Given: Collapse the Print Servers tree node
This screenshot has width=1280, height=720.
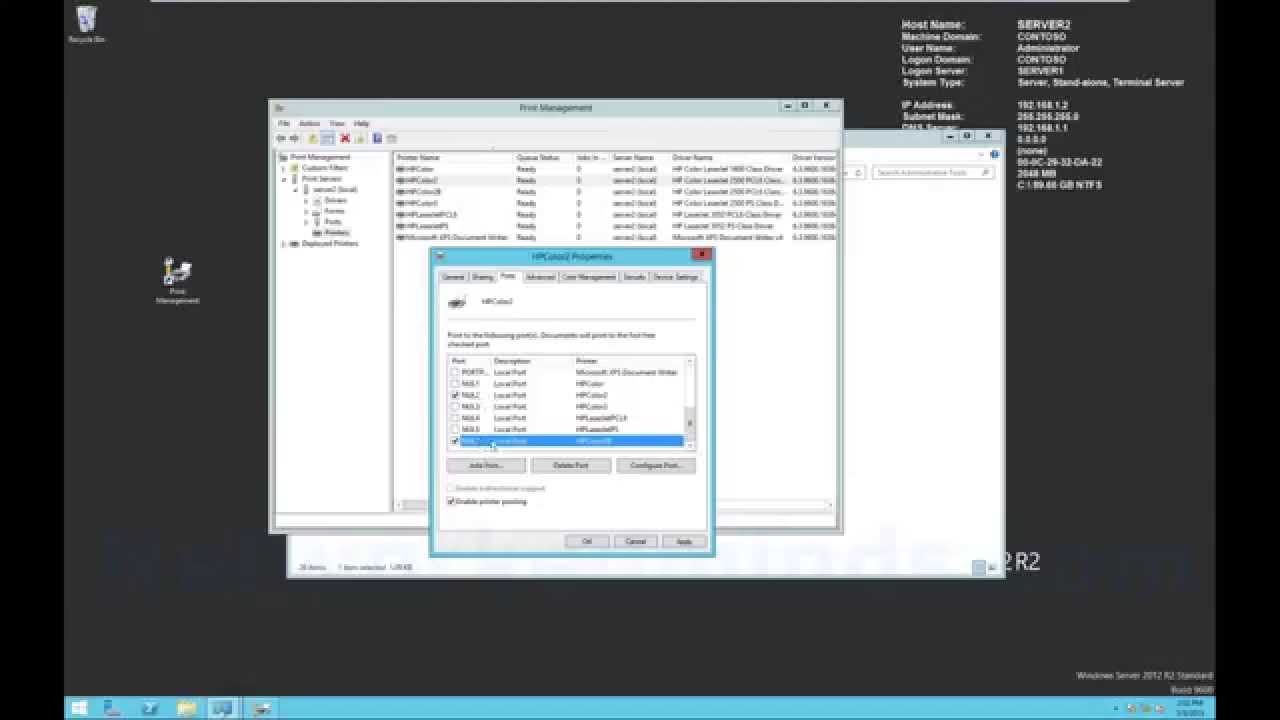Looking at the screenshot, I should tap(284, 179).
